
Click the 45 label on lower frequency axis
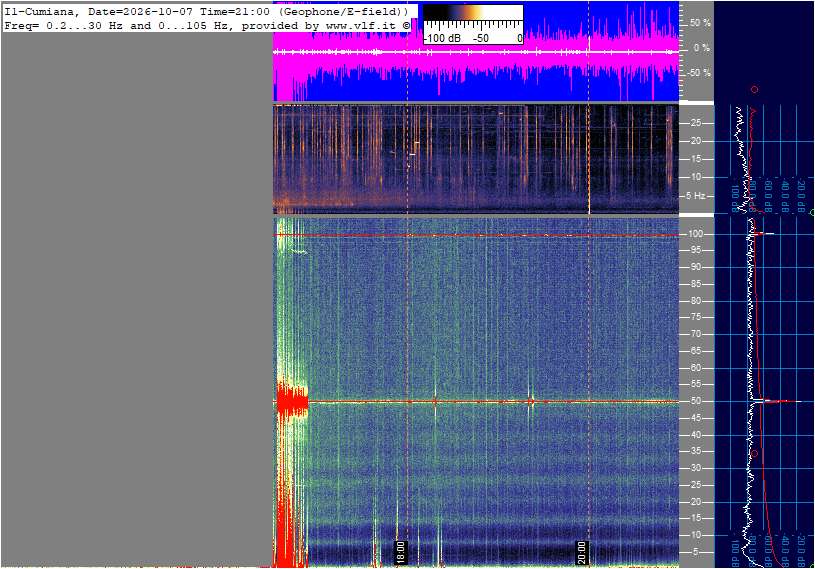(x=695, y=418)
